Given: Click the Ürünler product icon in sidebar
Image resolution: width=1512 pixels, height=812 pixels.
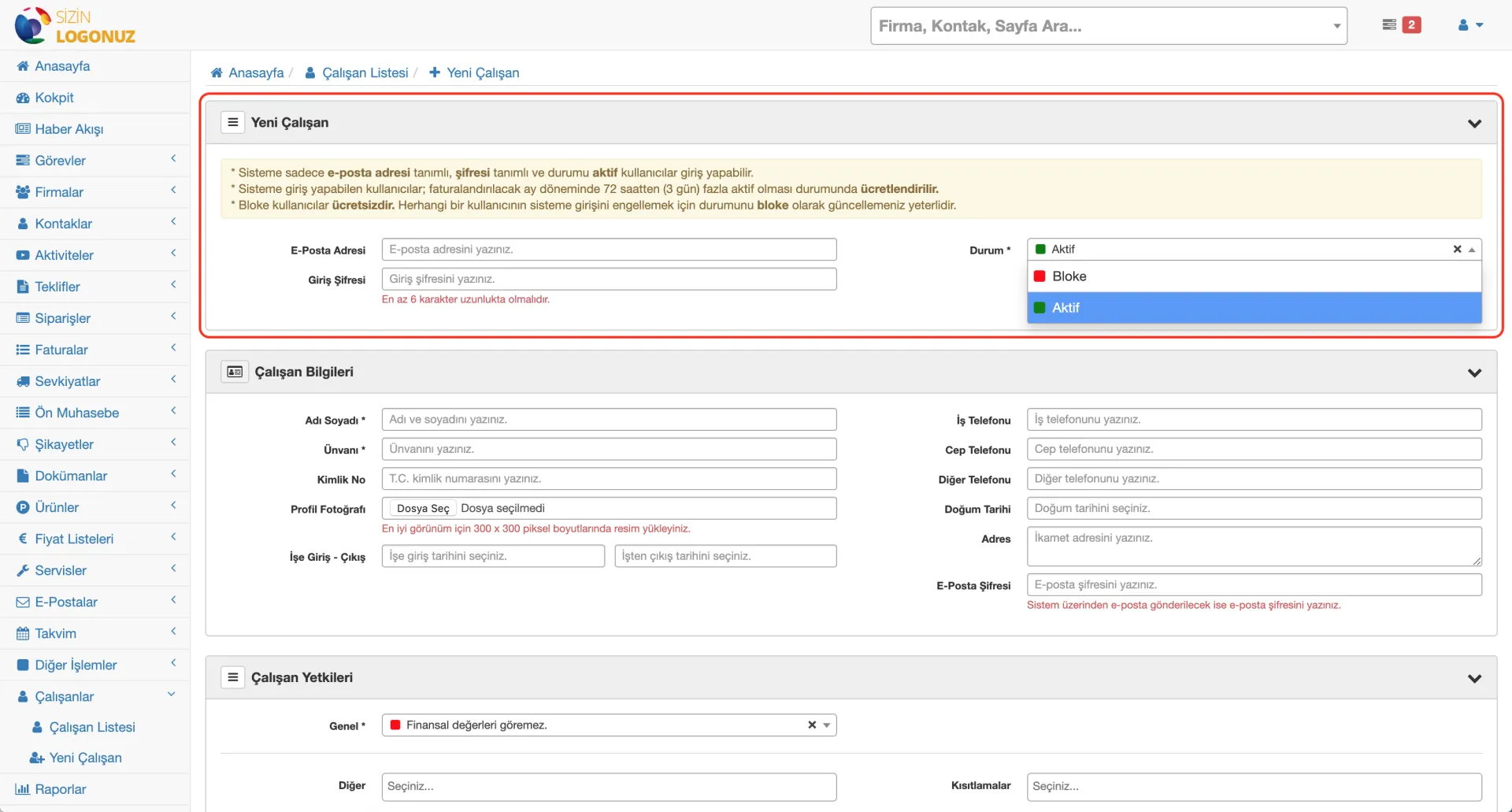Looking at the screenshot, I should (23, 507).
